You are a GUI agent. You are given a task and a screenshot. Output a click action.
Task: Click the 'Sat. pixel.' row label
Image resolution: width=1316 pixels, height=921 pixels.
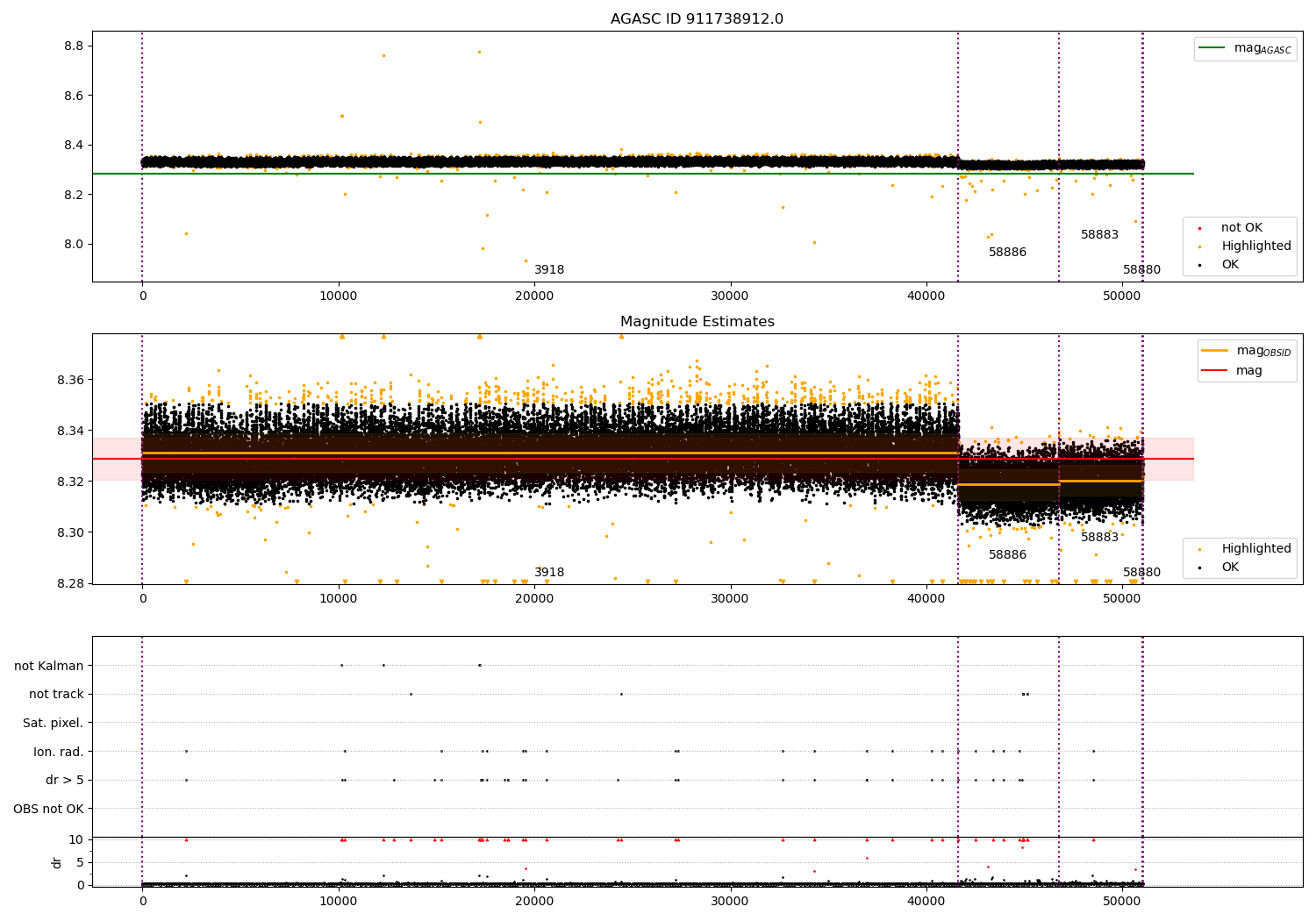[54, 723]
